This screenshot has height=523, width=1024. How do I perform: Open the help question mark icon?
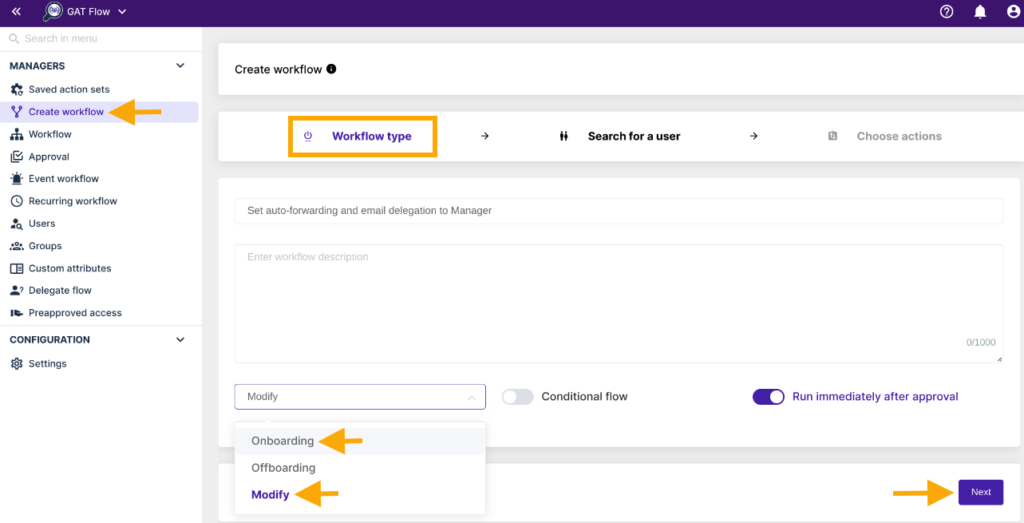pos(946,11)
